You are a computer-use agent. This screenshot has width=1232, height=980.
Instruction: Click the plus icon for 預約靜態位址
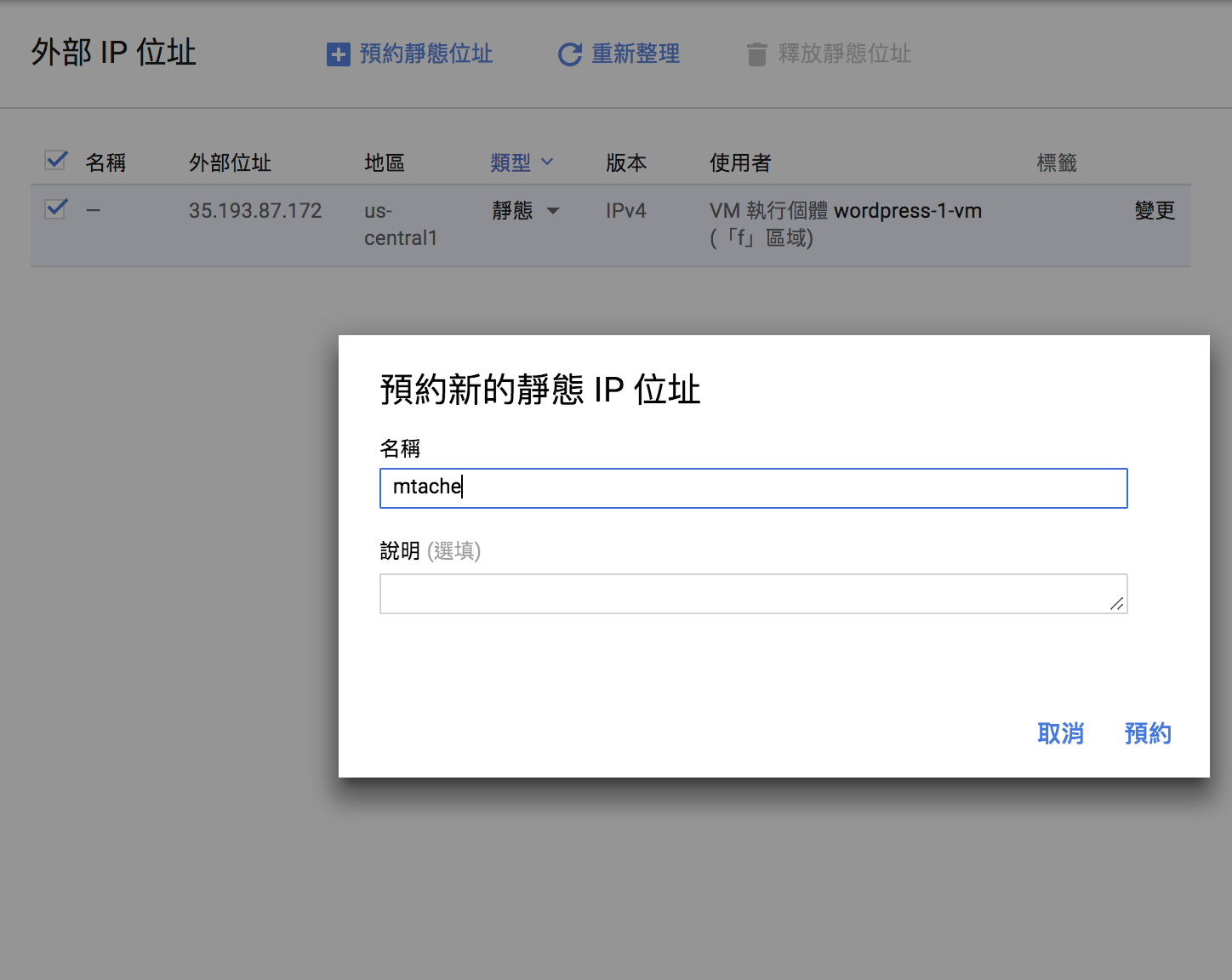(339, 54)
